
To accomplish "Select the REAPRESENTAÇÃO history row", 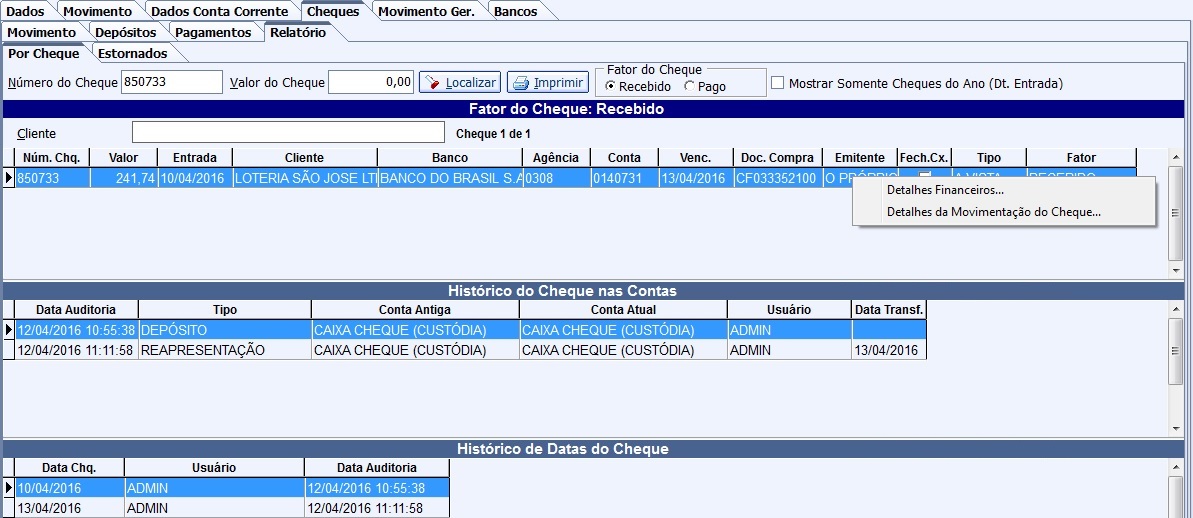I will [470, 350].
